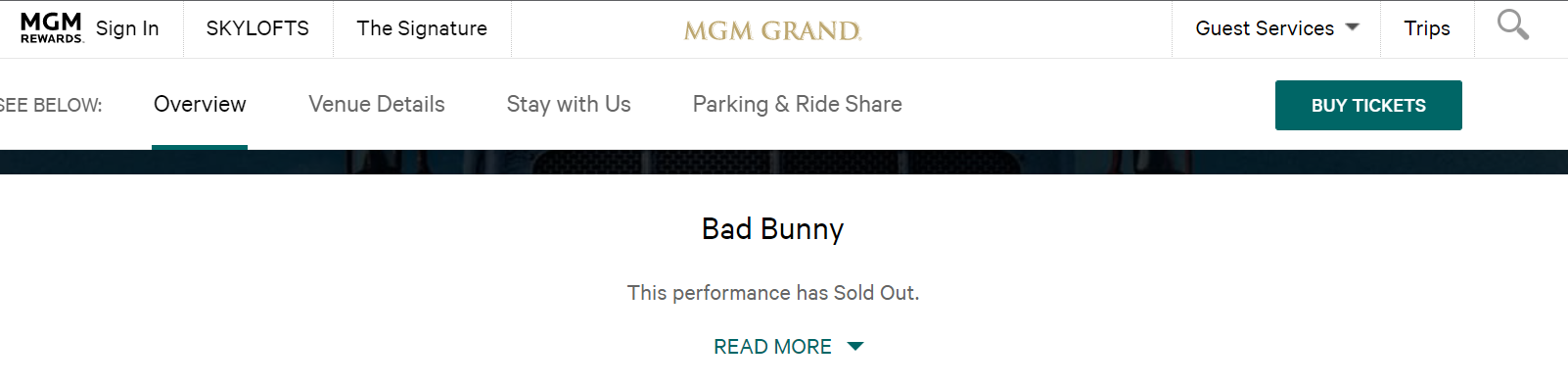
Task: Show the Parking & Ride Share section
Action: pyautogui.click(x=798, y=104)
